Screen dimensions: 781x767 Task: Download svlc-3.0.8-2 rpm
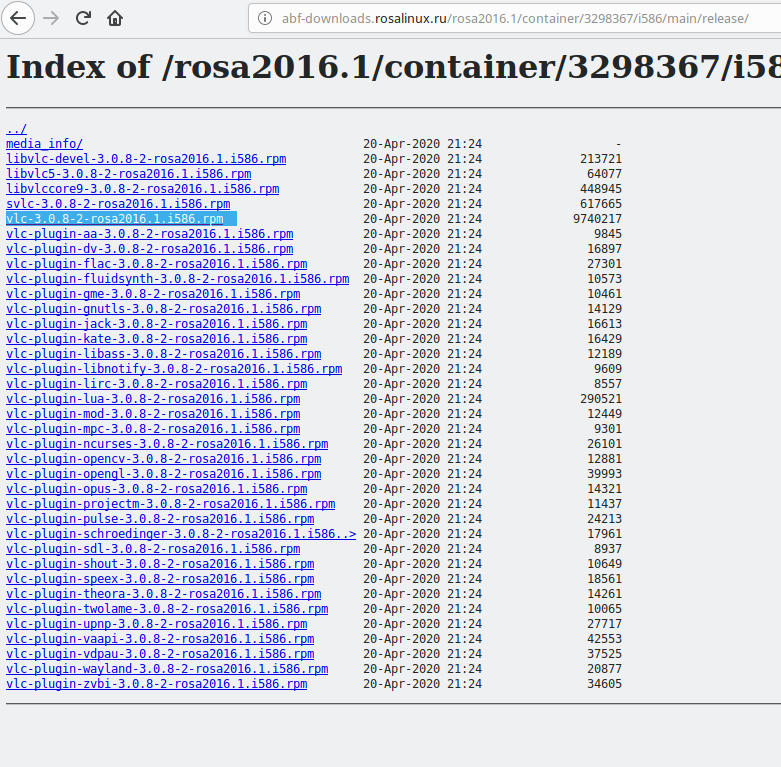click(x=118, y=204)
